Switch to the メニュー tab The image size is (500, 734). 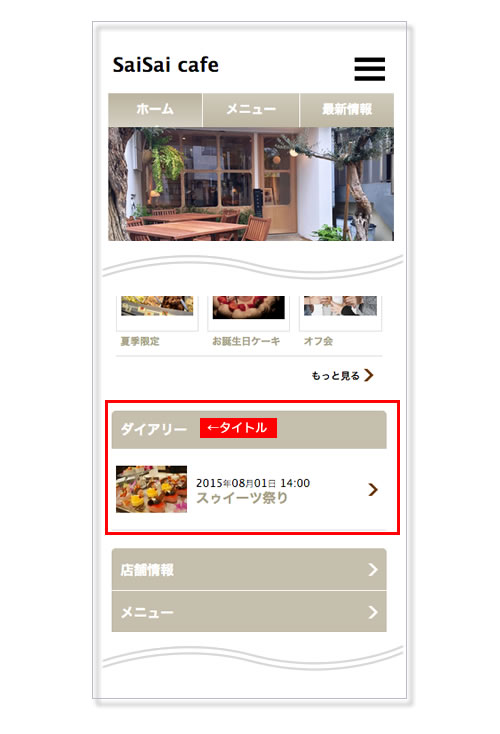coord(251,110)
